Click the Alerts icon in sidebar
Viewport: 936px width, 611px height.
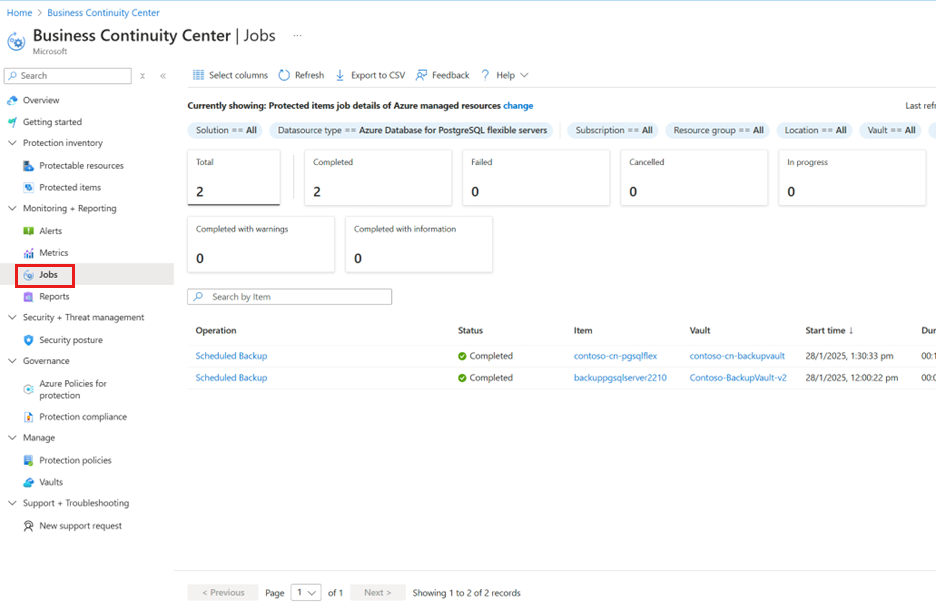pos(29,231)
